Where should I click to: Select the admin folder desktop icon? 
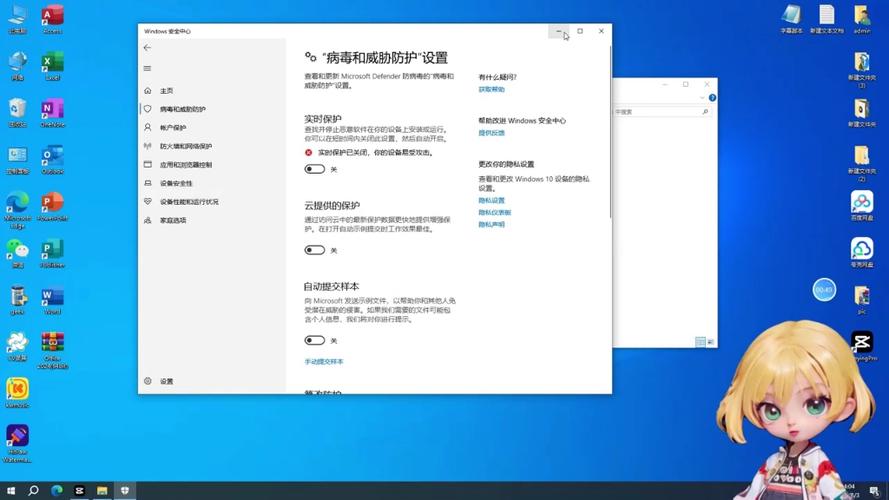[x=862, y=19]
